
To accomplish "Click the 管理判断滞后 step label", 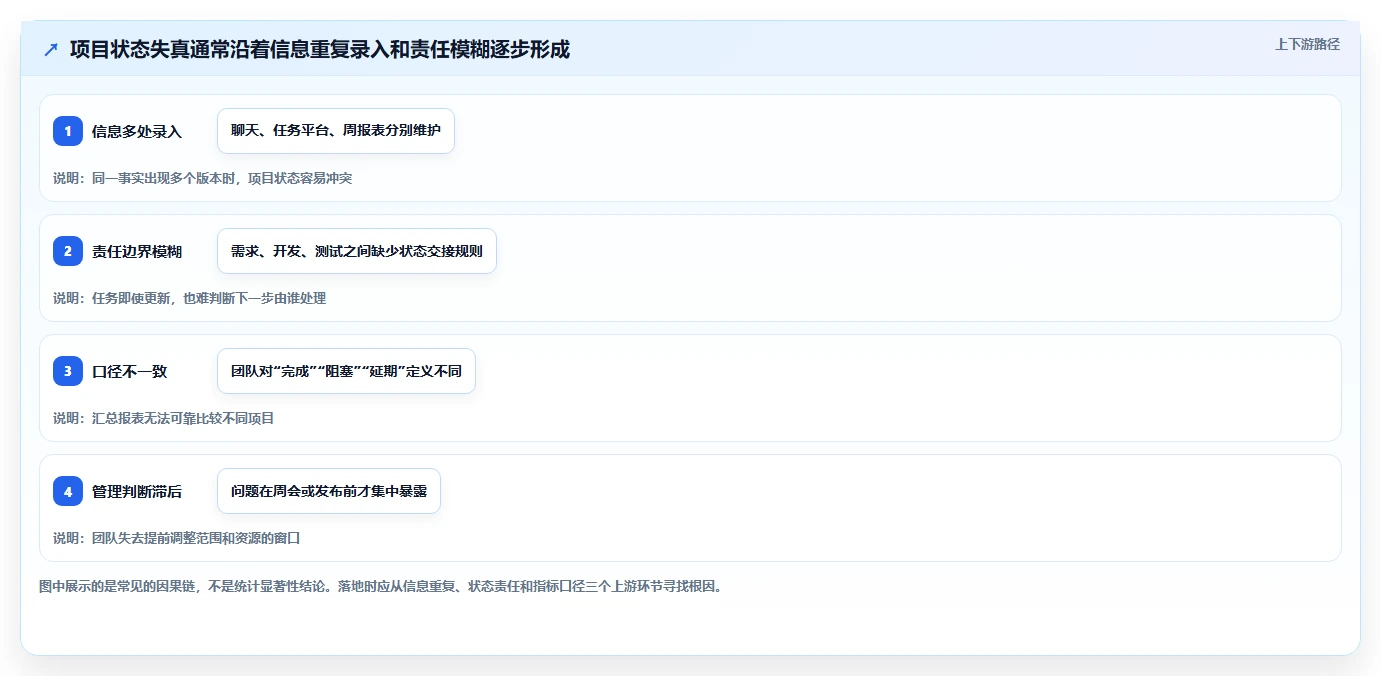I will pyautogui.click(x=137, y=491).
